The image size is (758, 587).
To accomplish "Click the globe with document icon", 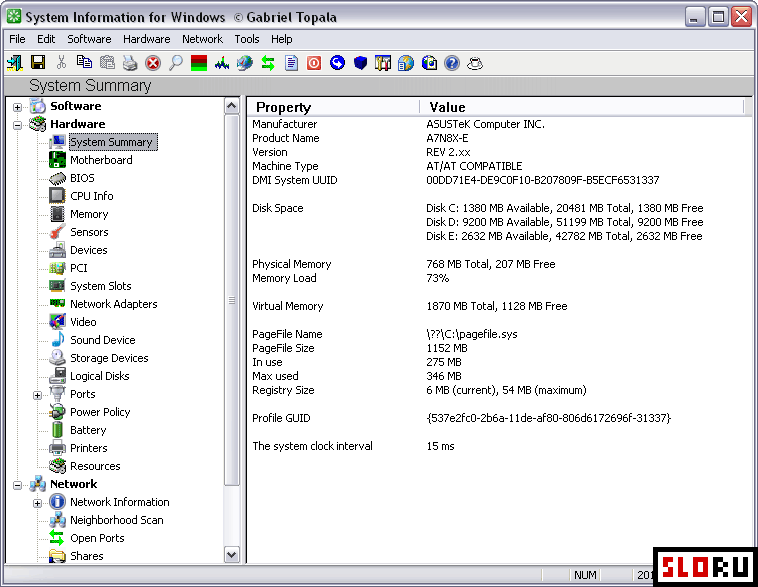I will click(x=406, y=63).
